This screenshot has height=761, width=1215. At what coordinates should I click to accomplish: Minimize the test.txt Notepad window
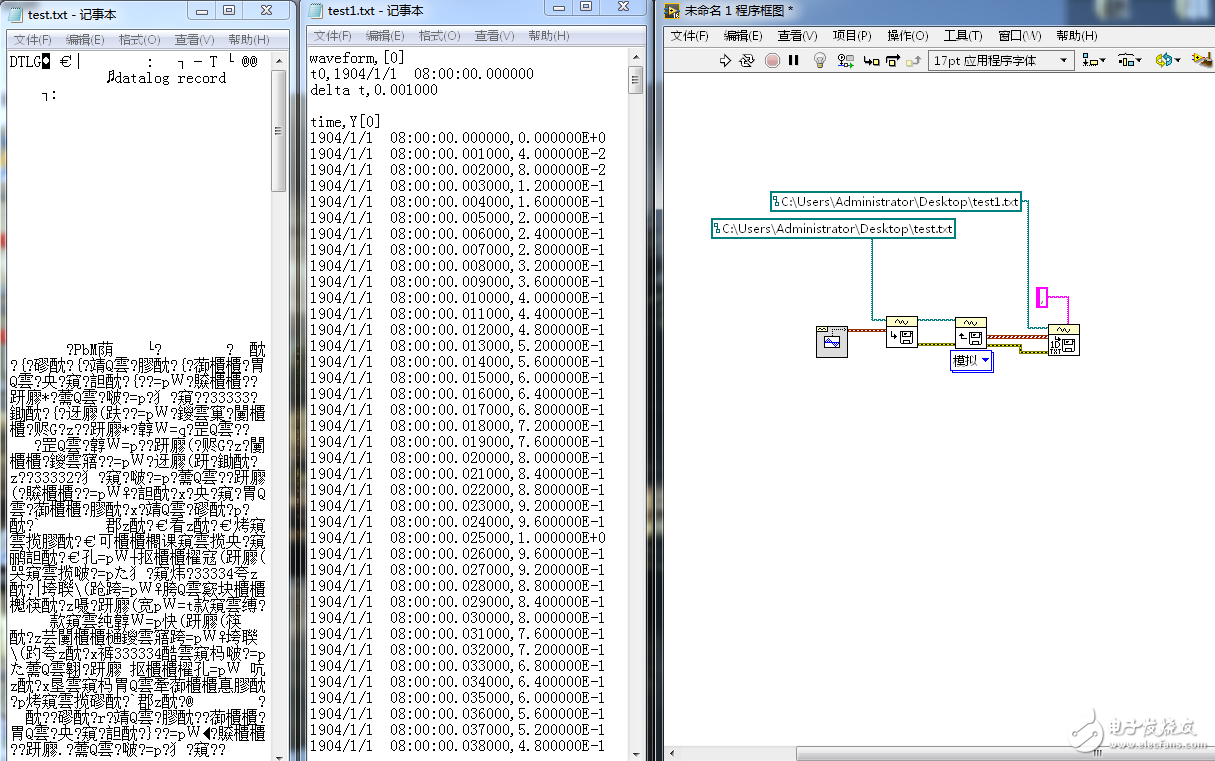coord(202,10)
